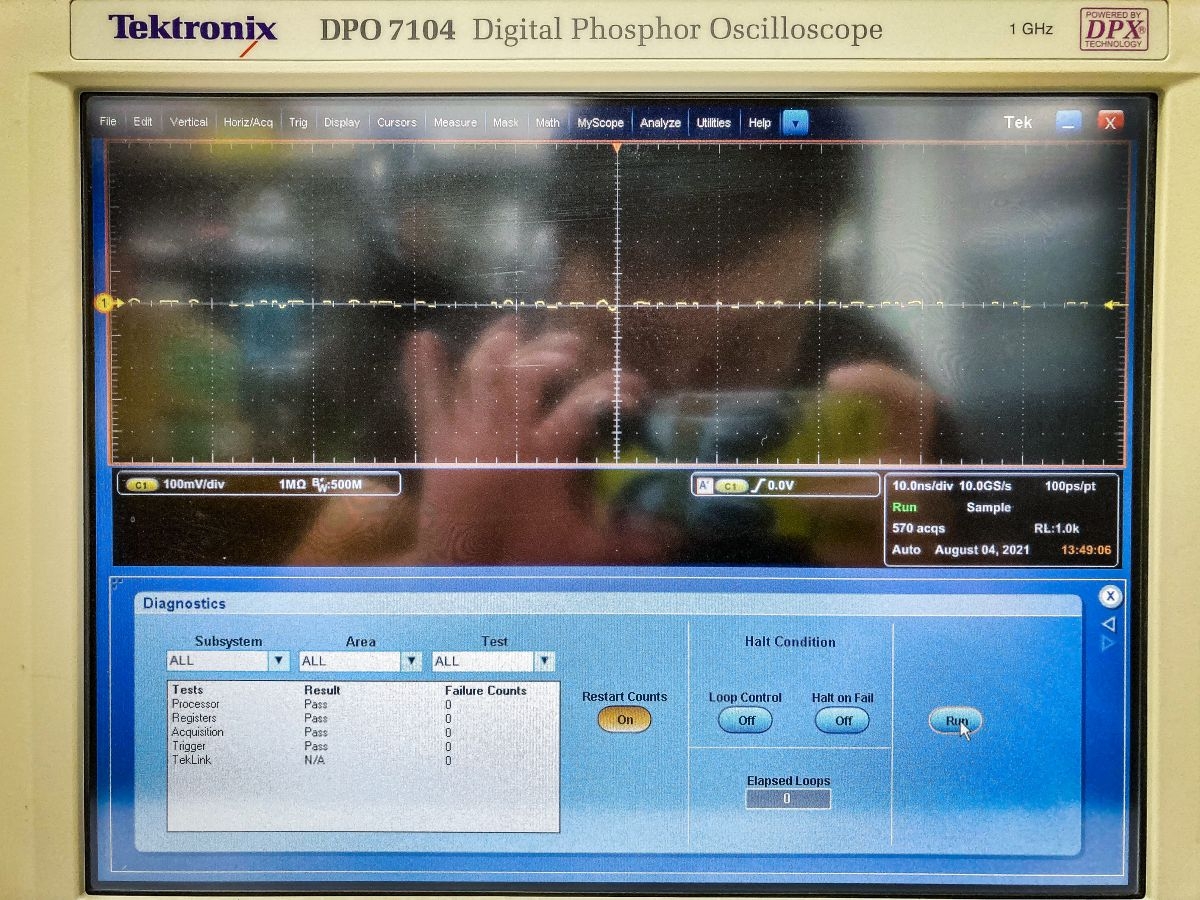
Task: Open the Analyze menu
Action: (x=660, y=123)
